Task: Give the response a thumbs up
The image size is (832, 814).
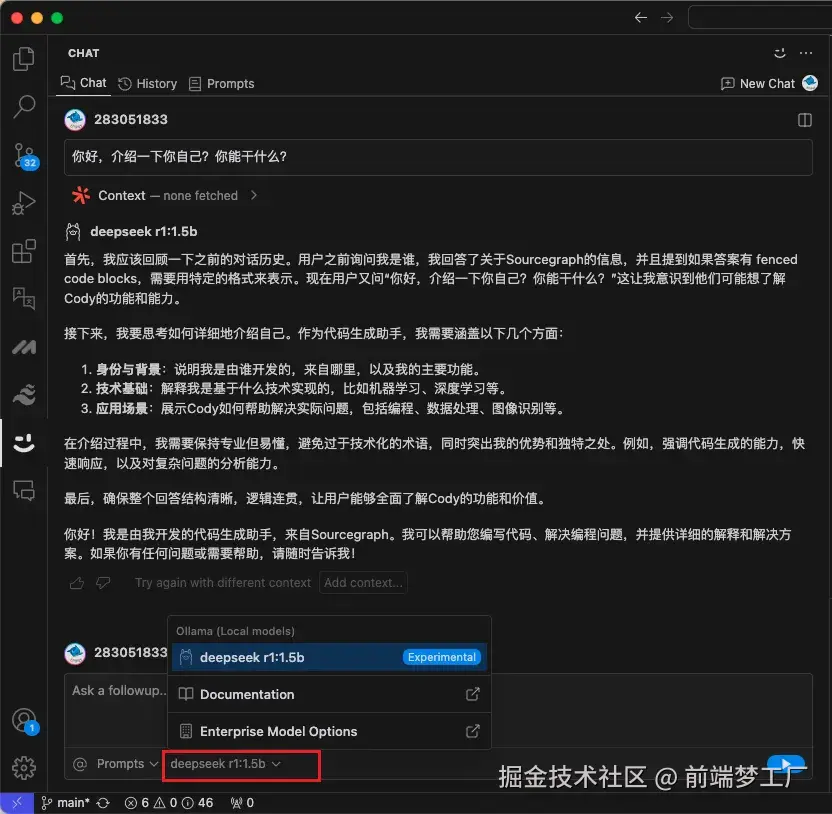Action: pyautogui.click(x=77, y=583)
